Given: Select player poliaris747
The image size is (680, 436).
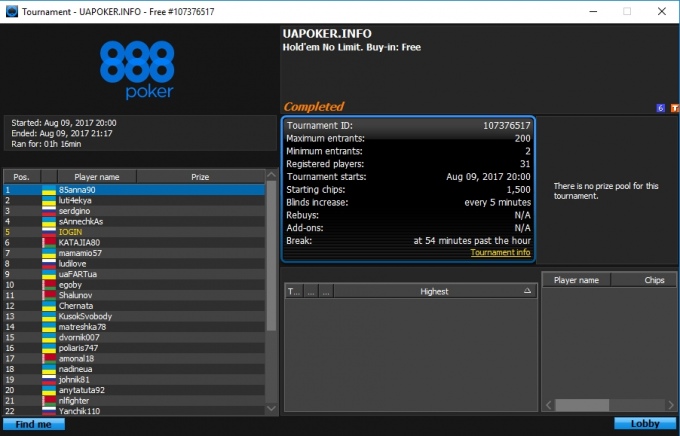Looking at the screenshot, I should 134,348.
